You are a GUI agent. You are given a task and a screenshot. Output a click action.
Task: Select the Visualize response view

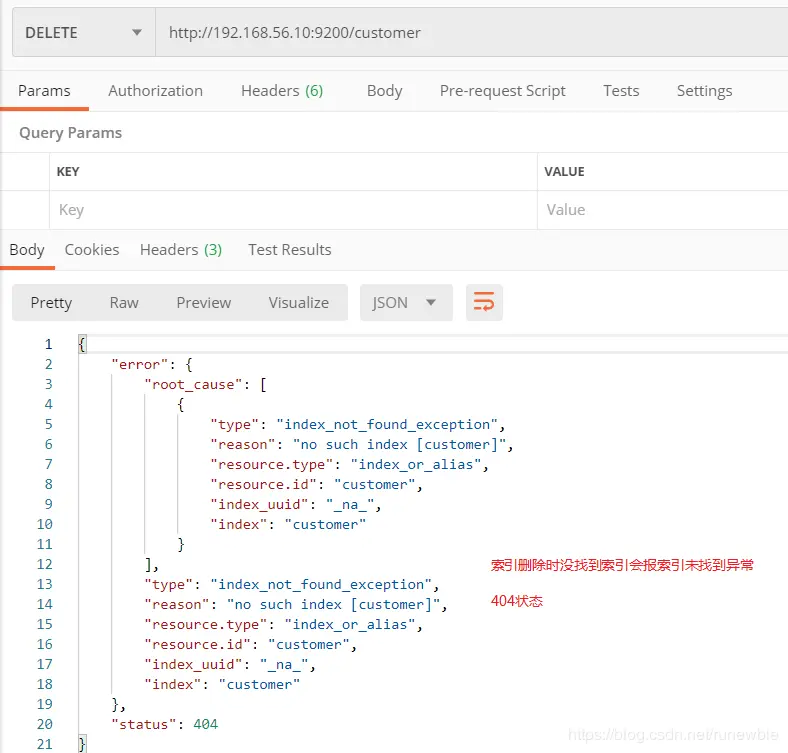[x=298, y=302]
